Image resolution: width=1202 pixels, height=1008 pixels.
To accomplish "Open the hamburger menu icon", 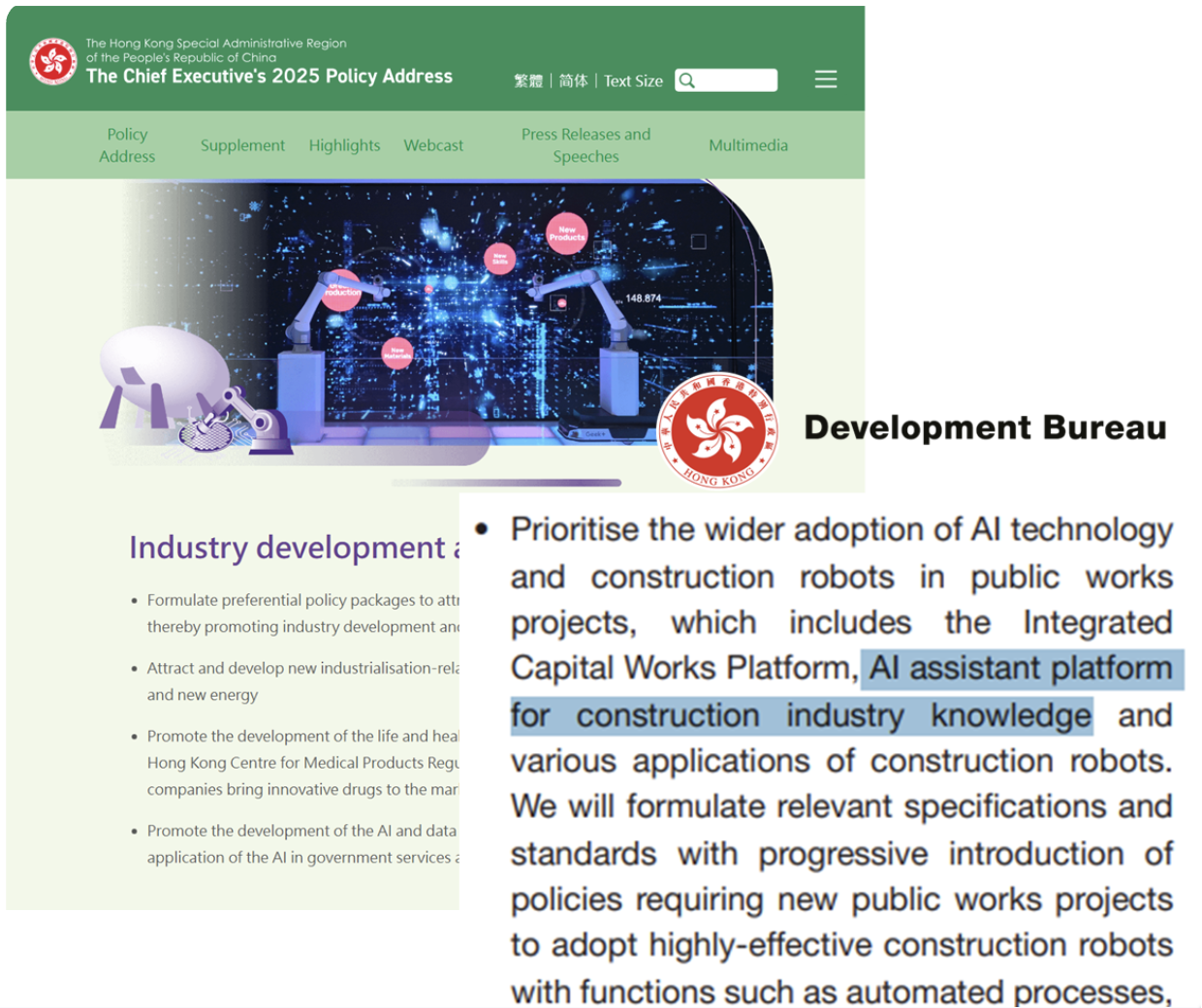I will (x=825, y=79).
